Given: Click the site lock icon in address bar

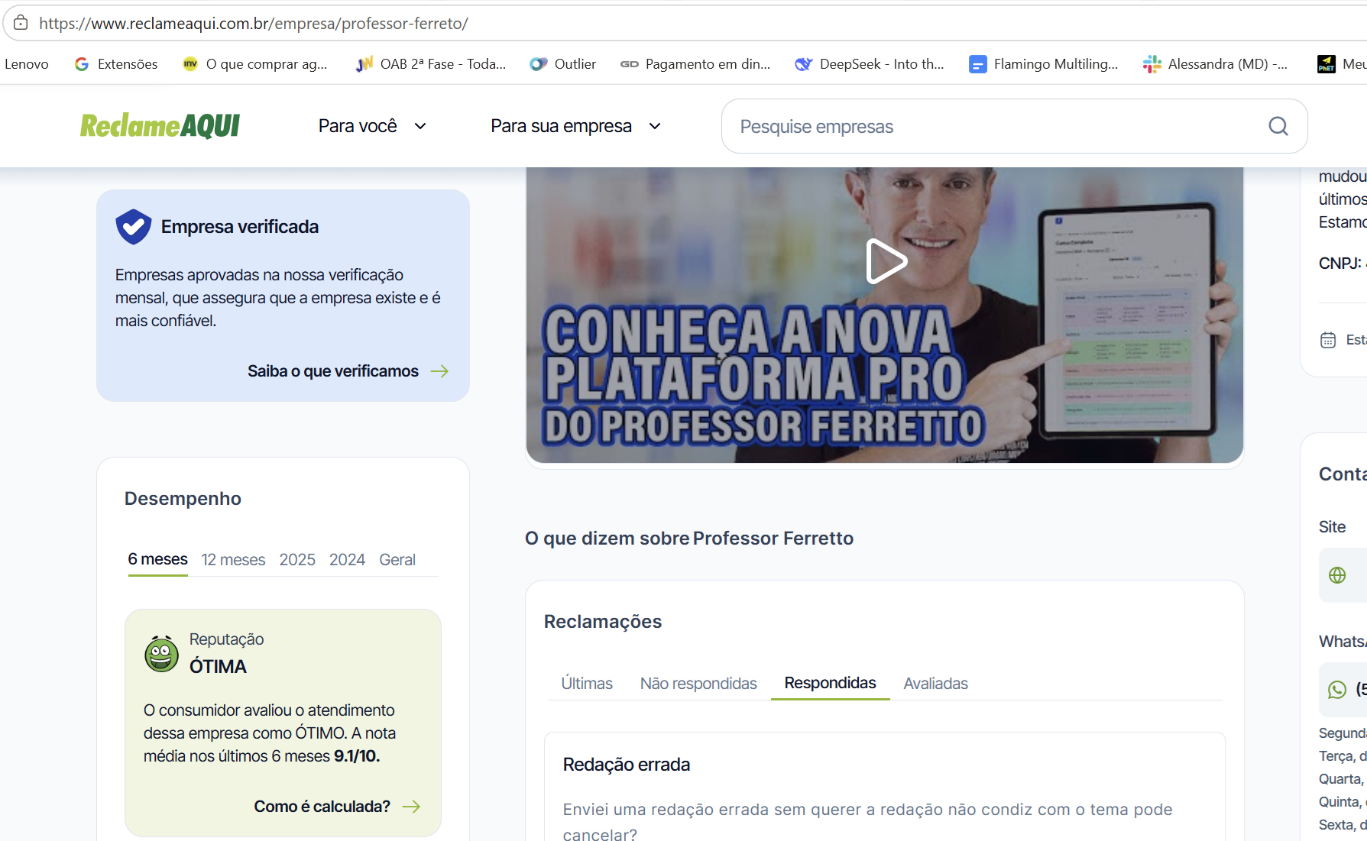Looking at the screenshot, I should pos(20,23).
